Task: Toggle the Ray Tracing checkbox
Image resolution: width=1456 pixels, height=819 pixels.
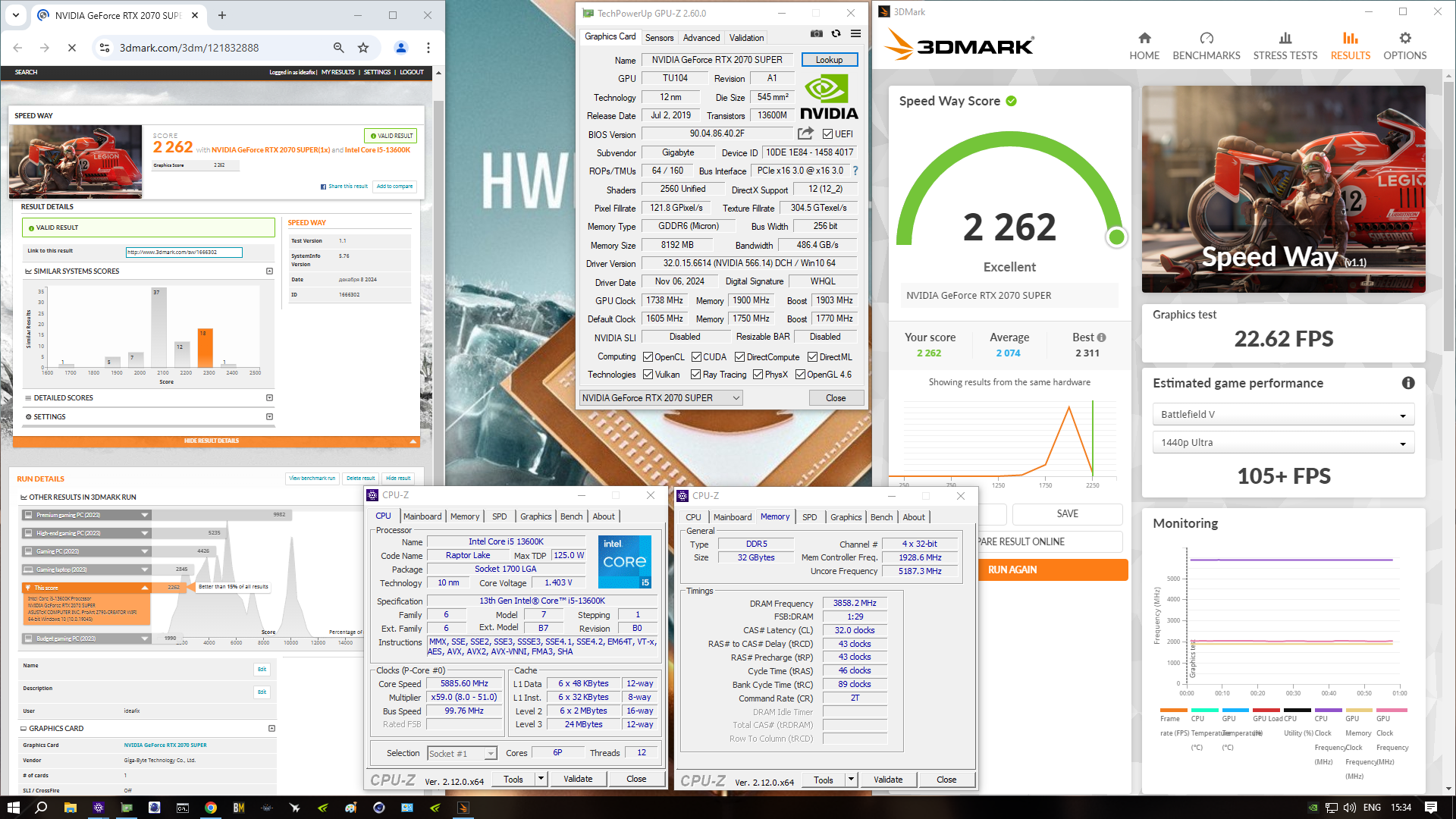Action: click(695, 375)
